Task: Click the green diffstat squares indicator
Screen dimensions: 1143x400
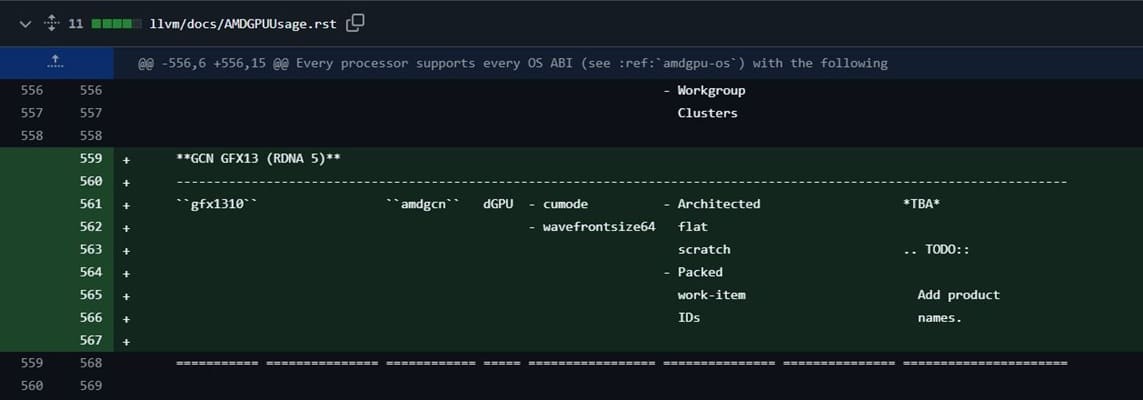Action: coord(109,23)
